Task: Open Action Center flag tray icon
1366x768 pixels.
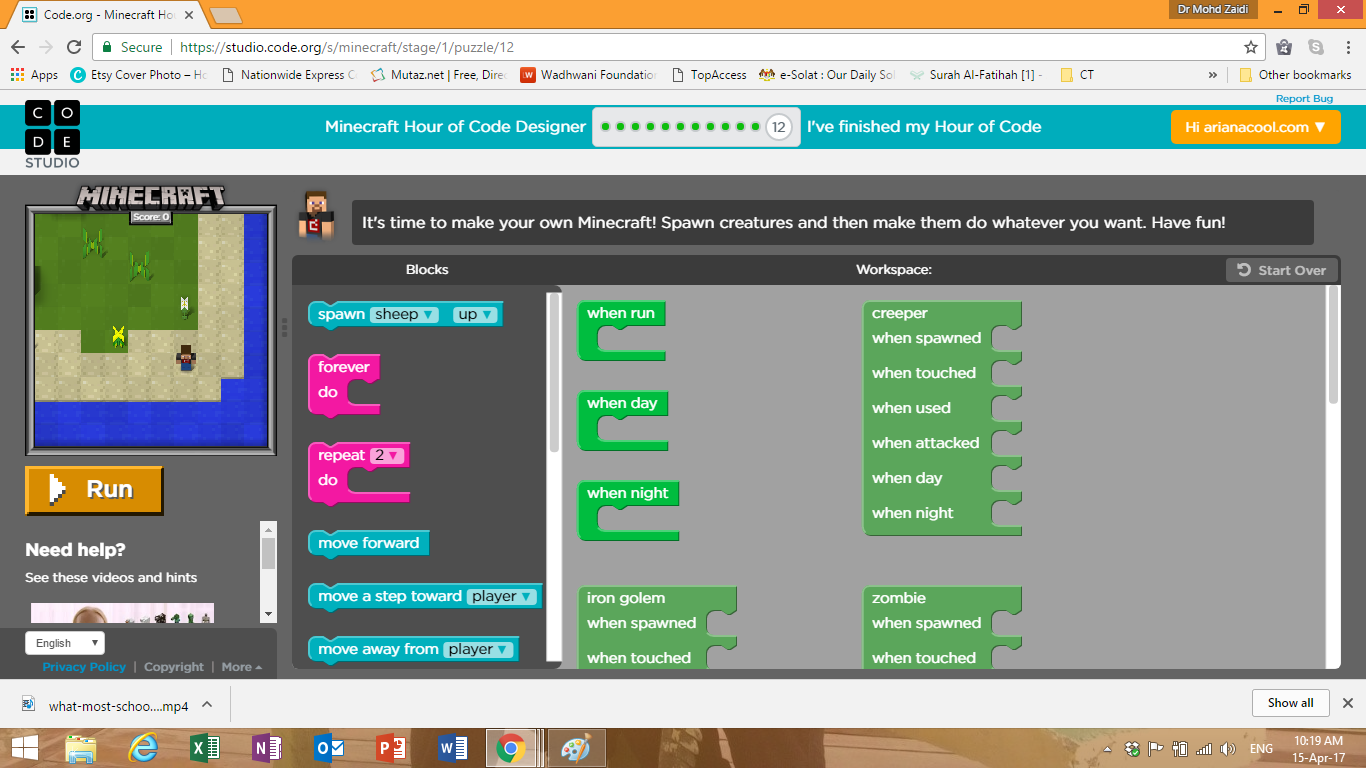Action: [1156, 749]
